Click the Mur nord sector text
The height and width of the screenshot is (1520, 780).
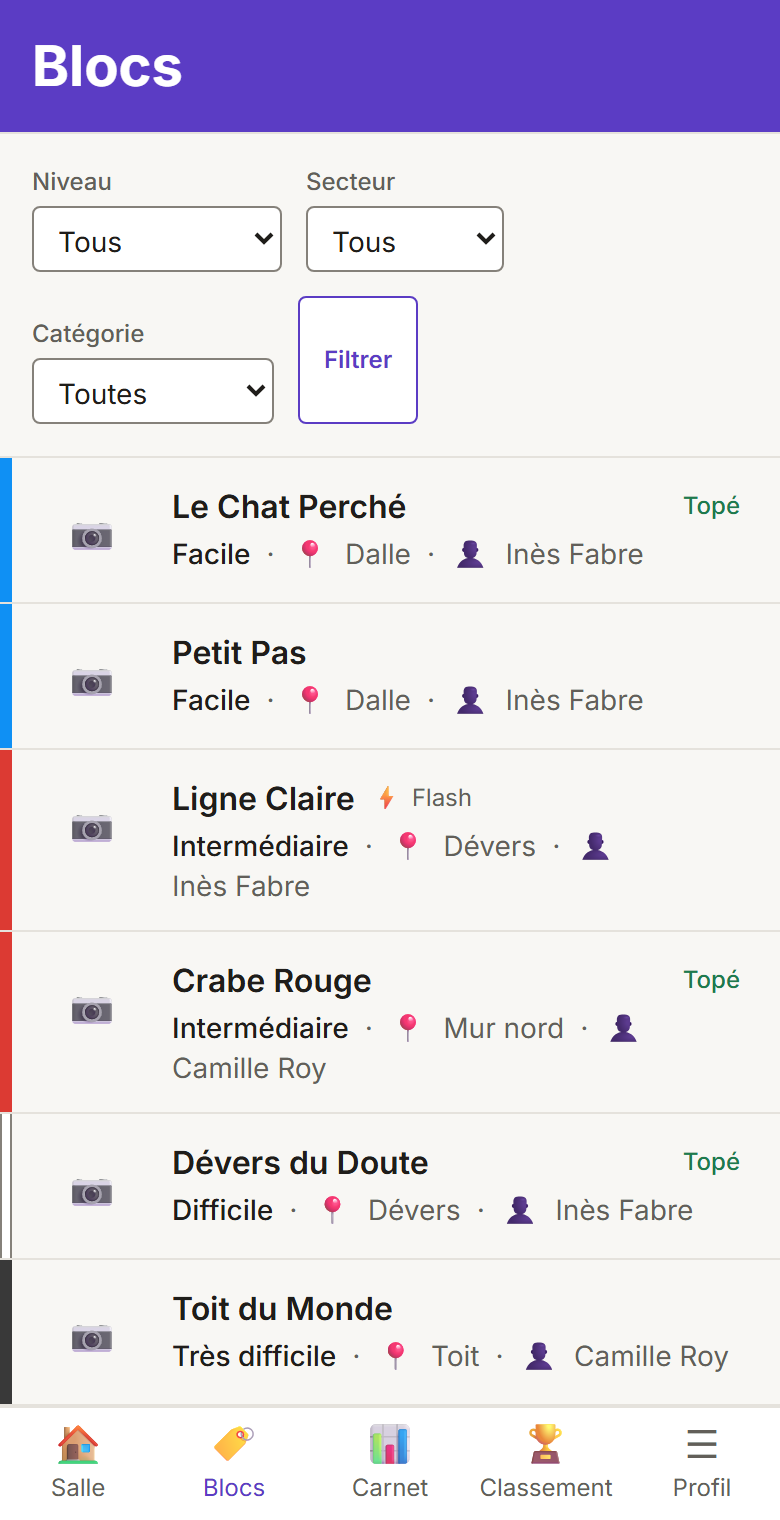[504, 1028]
